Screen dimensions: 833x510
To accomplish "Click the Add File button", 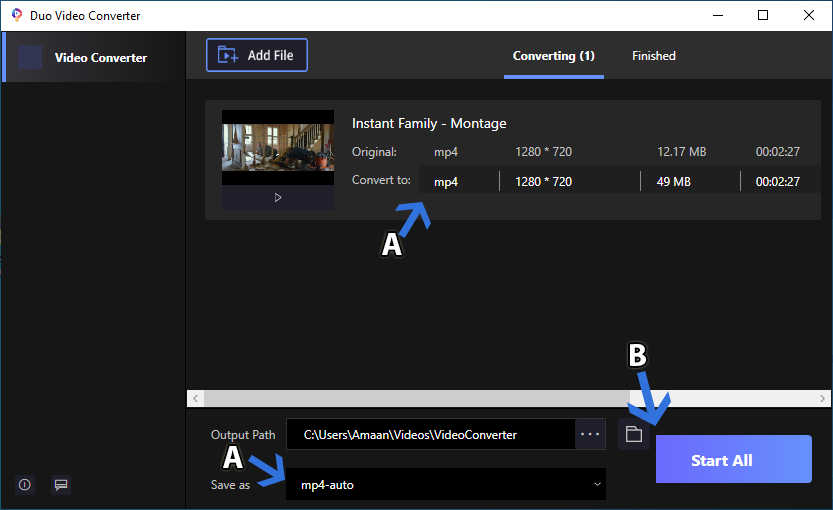I will coord(257,55).
